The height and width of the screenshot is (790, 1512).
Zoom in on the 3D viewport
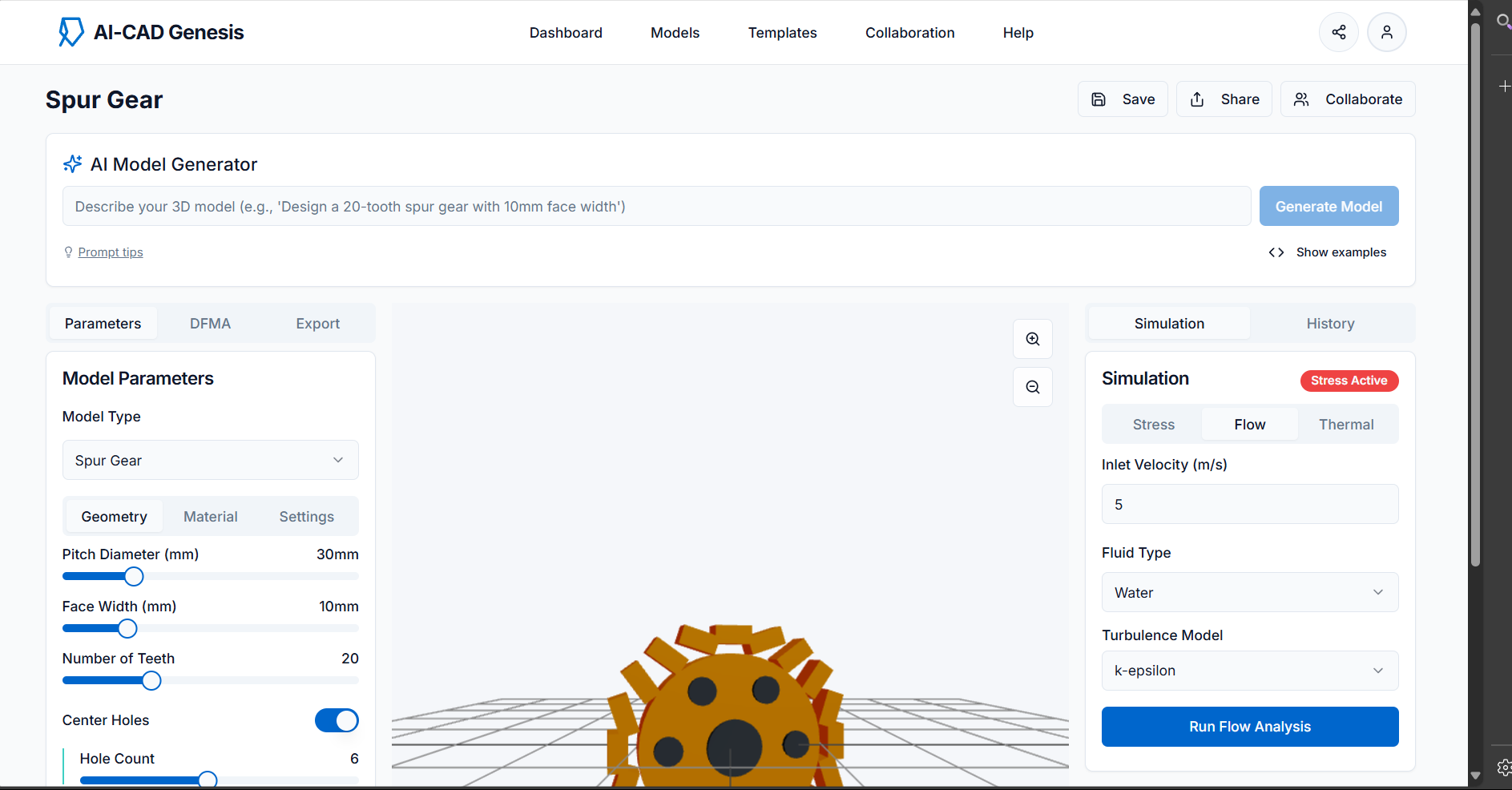click(x=1032, y=338)
